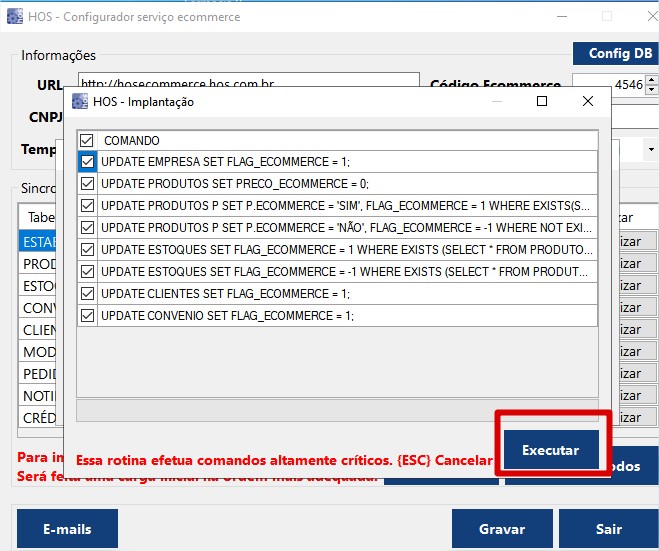Toggle UPDATE PRODUTOS P ECOMMERCE = 'NÃO' checkbox
This screenshot has width=659, height=551.
pyautogui.click(x=88, y=227)
